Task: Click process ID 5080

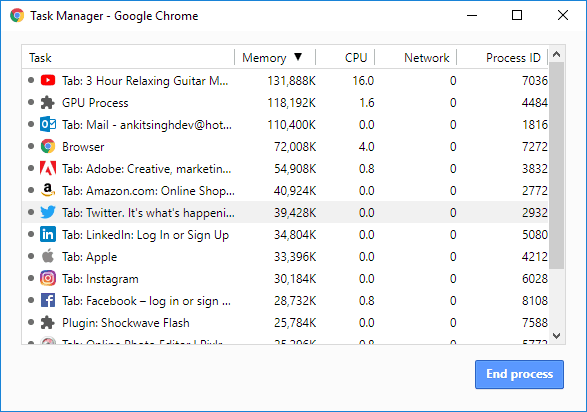Action: [535, 235]
